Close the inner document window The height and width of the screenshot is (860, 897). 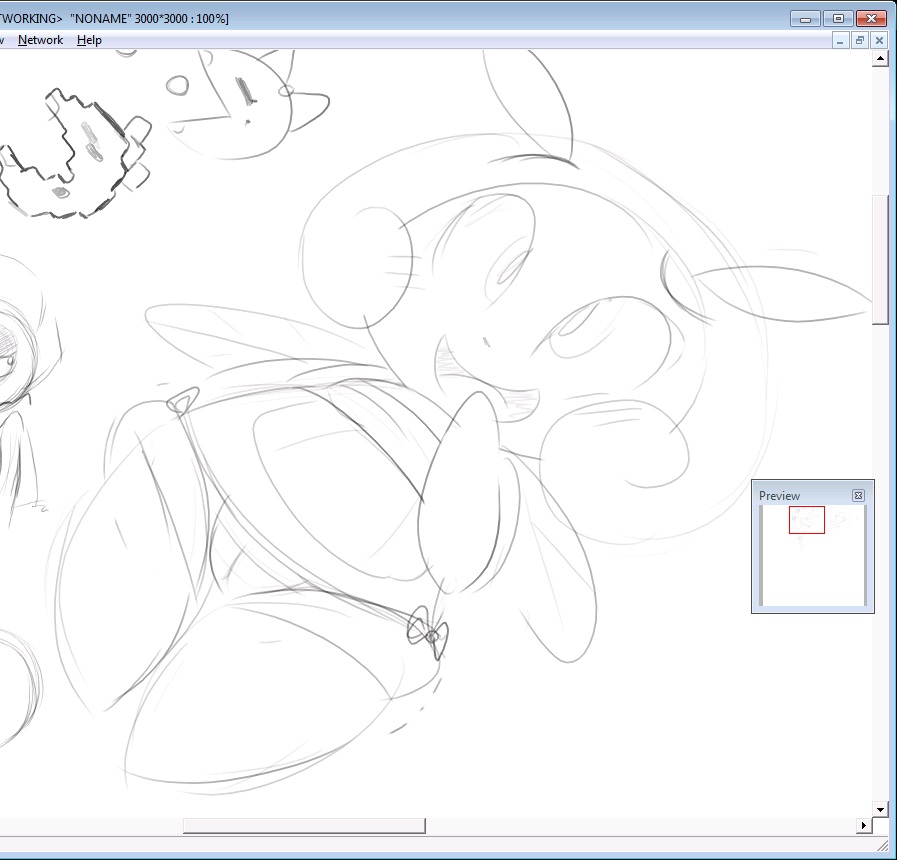pos(879,40)
